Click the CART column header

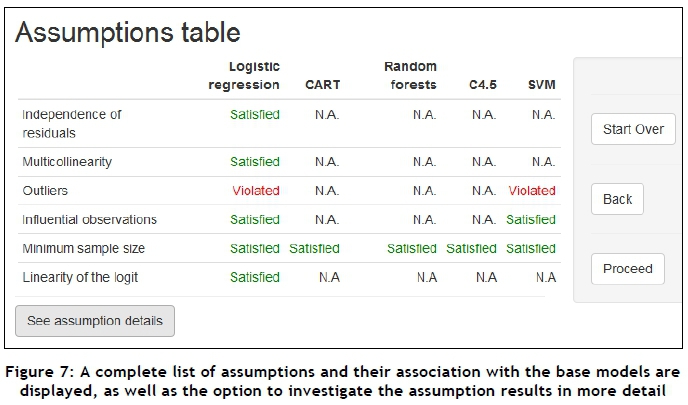pyautogui.click(x=322, y=85)
